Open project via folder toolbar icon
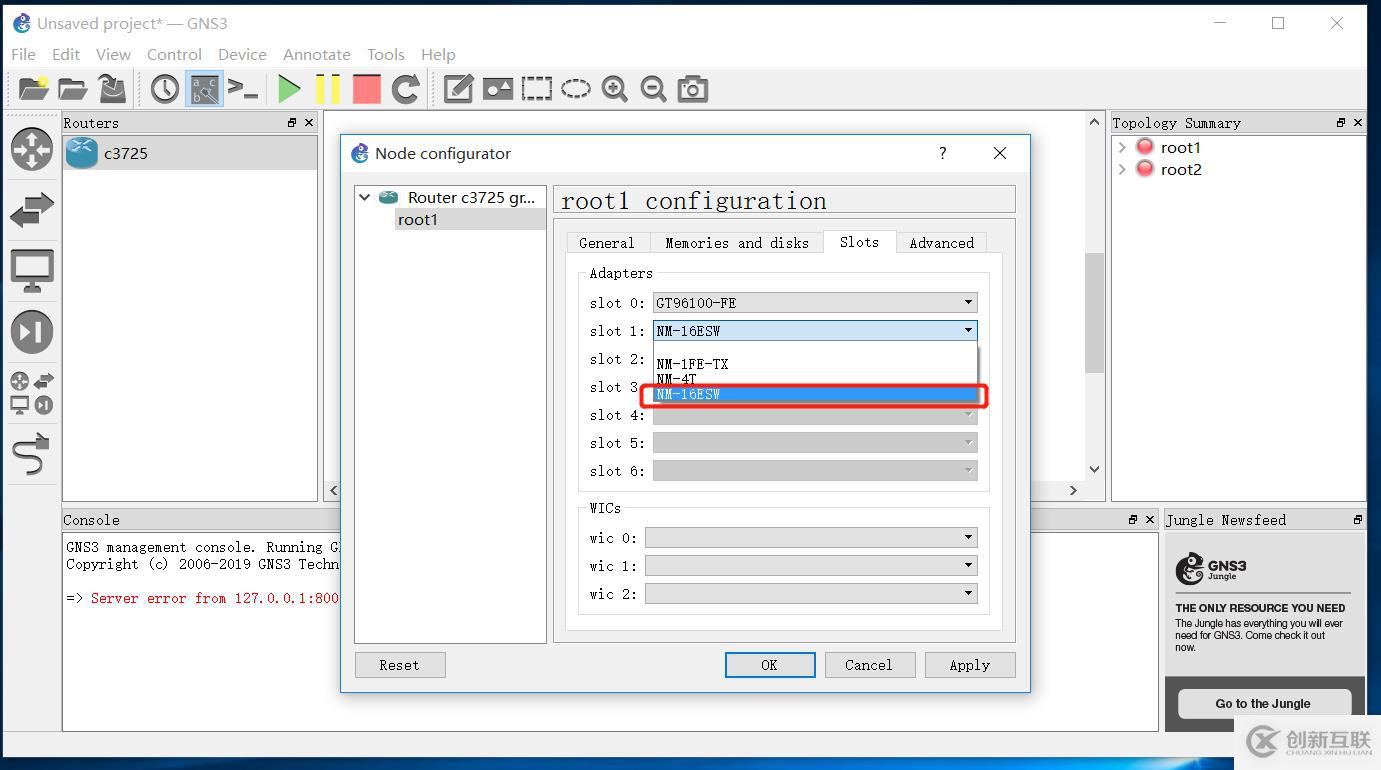The image size is (1381, 770). coord(72,89)
